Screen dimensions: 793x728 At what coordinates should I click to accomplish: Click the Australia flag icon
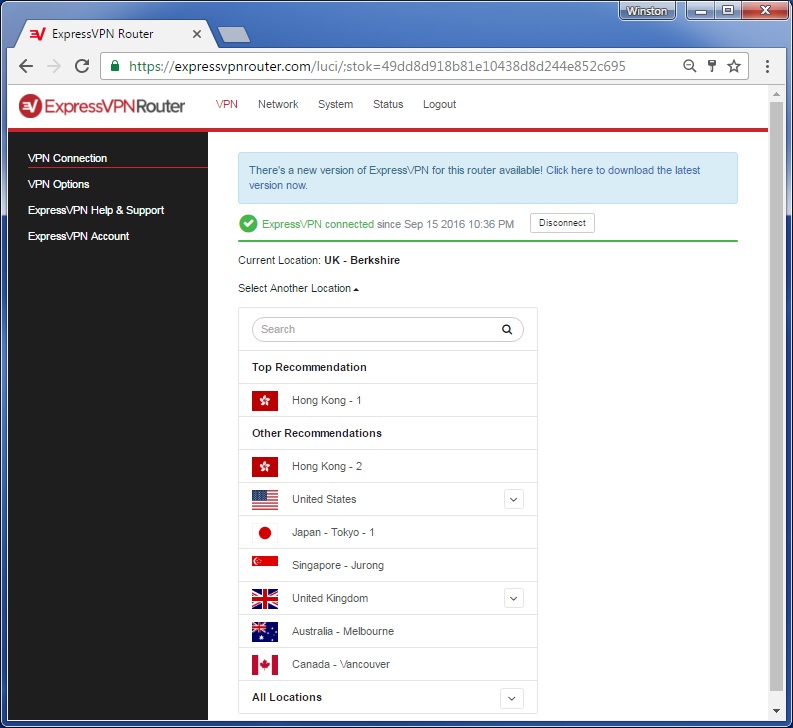265,631
